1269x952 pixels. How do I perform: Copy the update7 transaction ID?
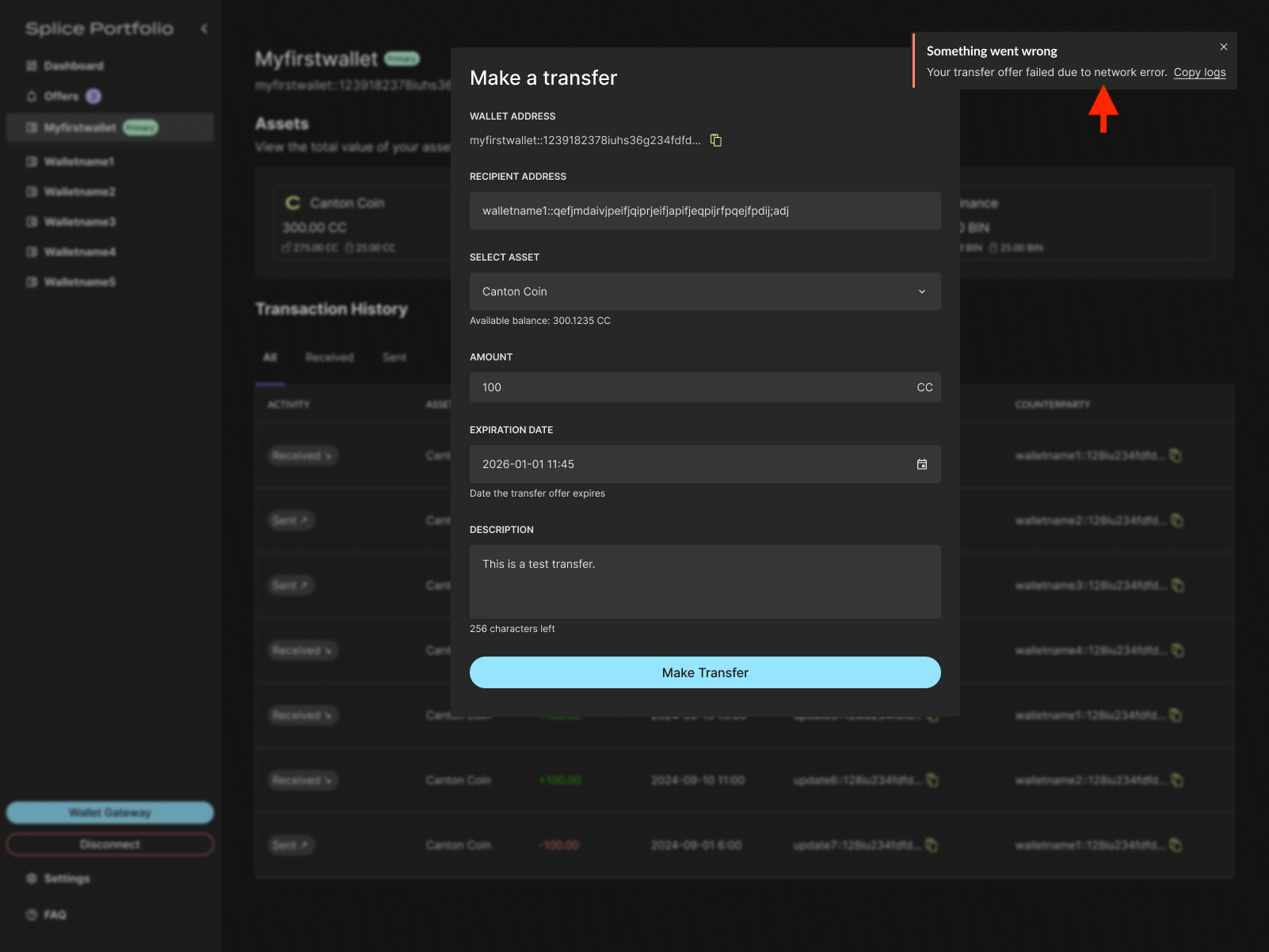[932, 845]
